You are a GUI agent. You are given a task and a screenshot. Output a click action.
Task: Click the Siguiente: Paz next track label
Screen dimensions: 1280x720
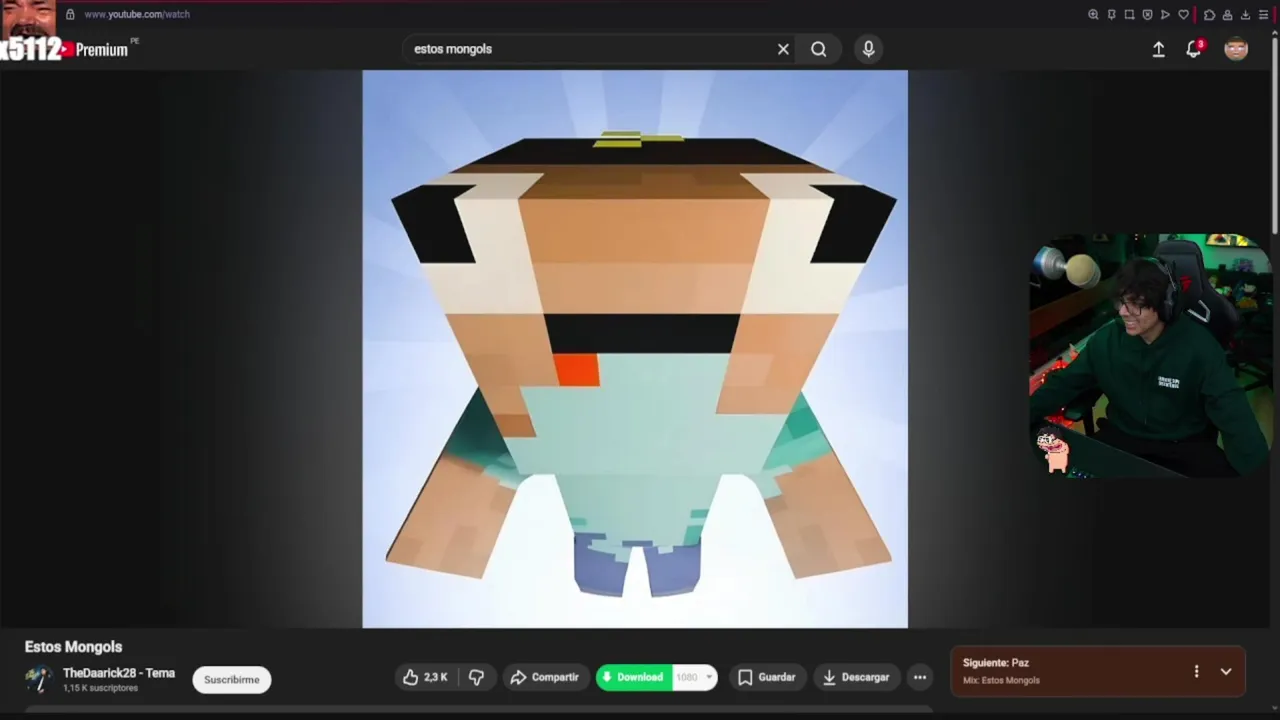tap(996, 663)
